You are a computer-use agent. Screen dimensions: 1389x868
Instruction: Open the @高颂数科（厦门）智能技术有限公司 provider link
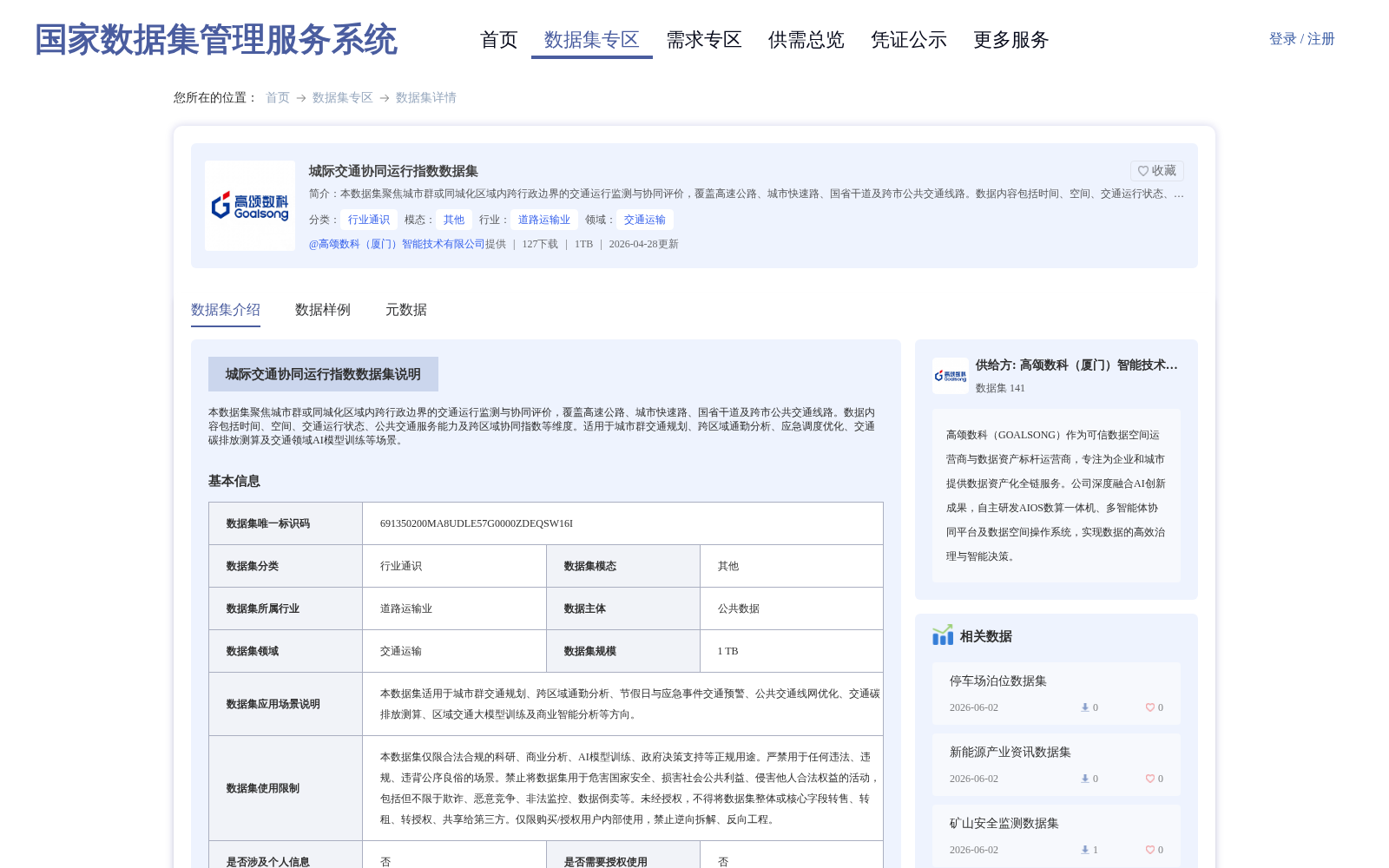(397, 244)
